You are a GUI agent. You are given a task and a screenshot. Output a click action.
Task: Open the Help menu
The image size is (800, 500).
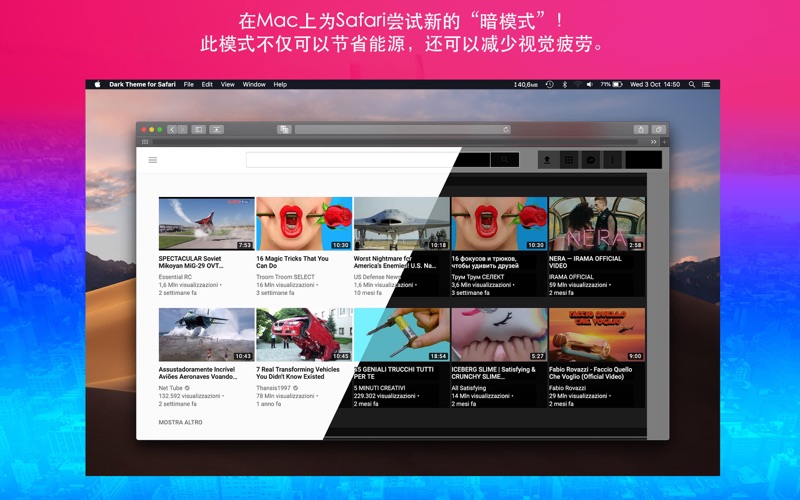280,85
